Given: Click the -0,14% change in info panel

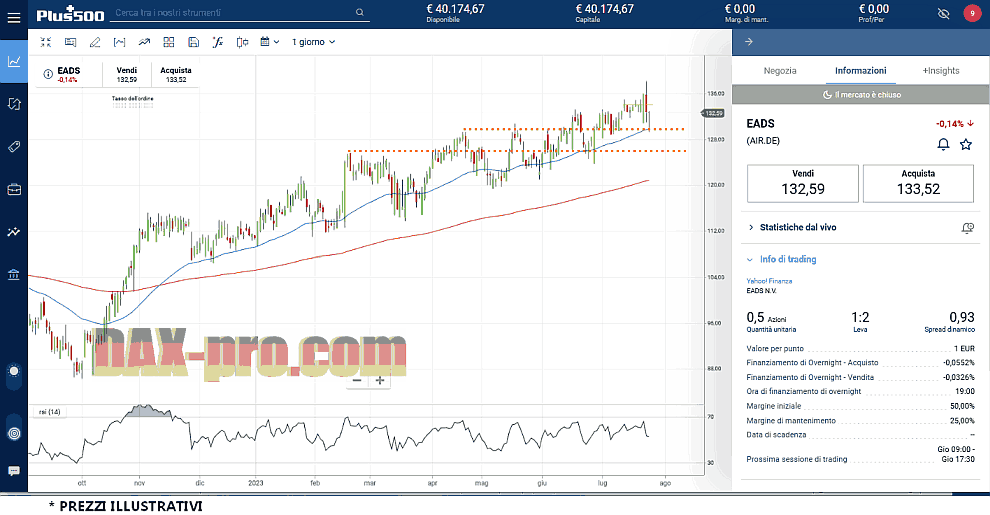Looking at the screenshot, I should tap(955, 124).
